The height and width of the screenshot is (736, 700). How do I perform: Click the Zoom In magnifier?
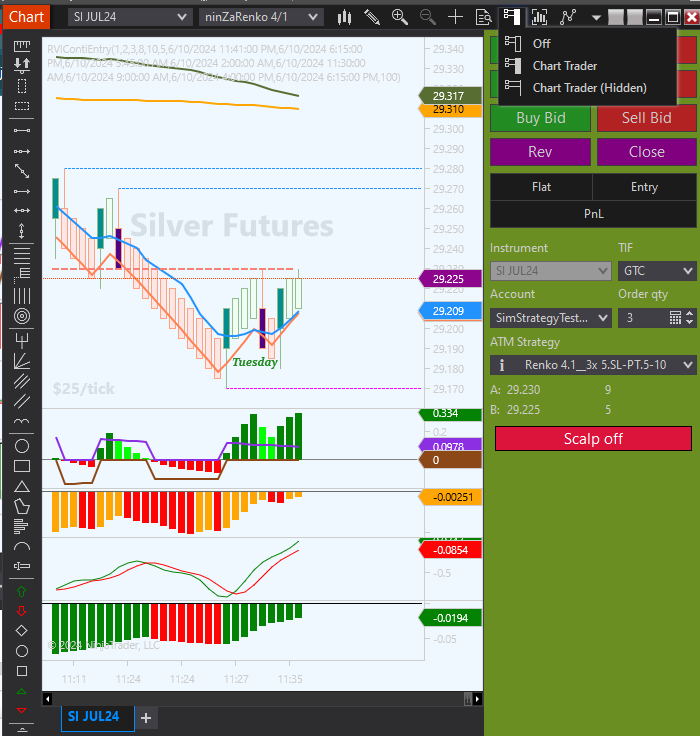click(400, 17)
